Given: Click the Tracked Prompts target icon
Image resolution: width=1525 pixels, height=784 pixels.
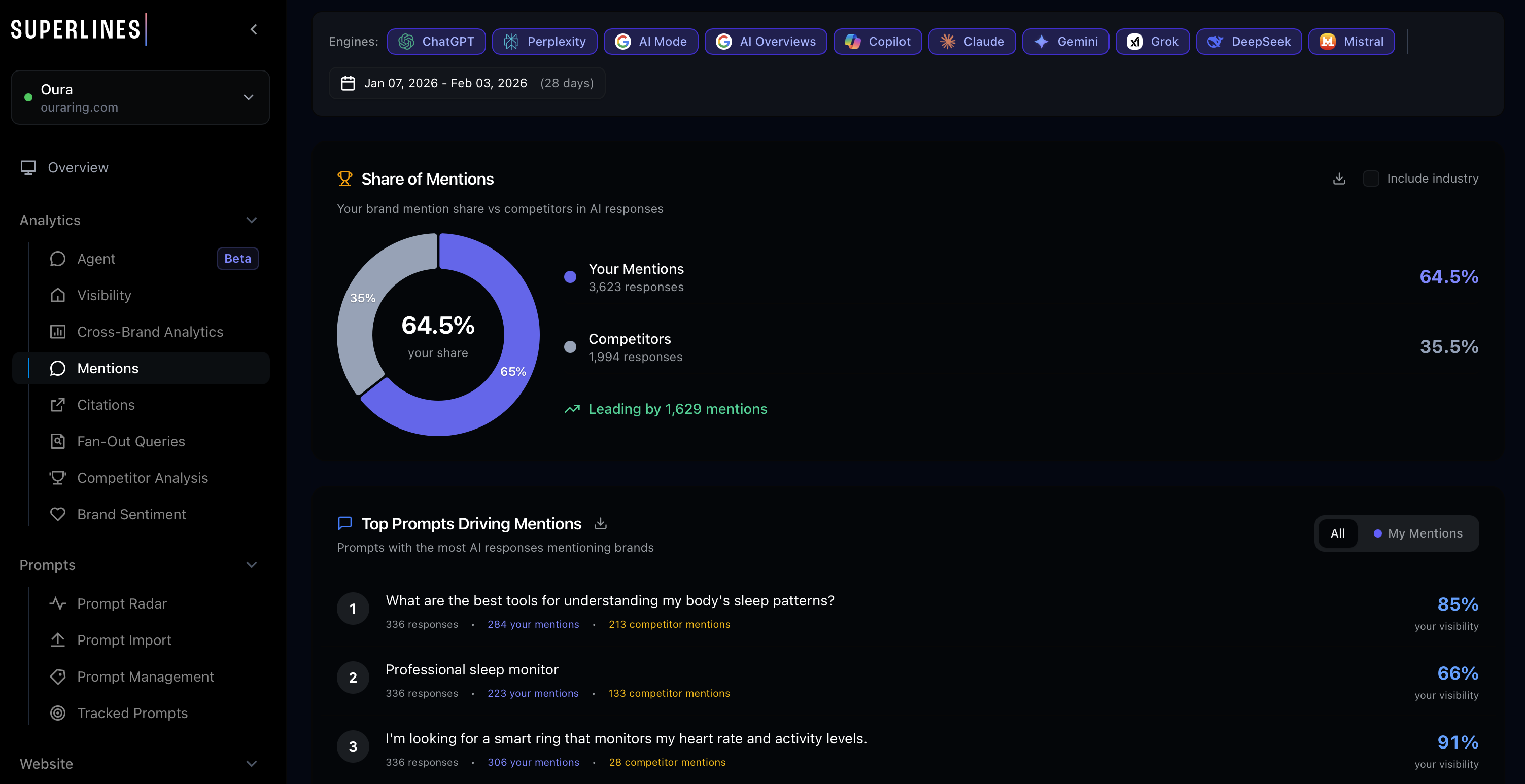Looking at the screenshot, I should [57, 713].
